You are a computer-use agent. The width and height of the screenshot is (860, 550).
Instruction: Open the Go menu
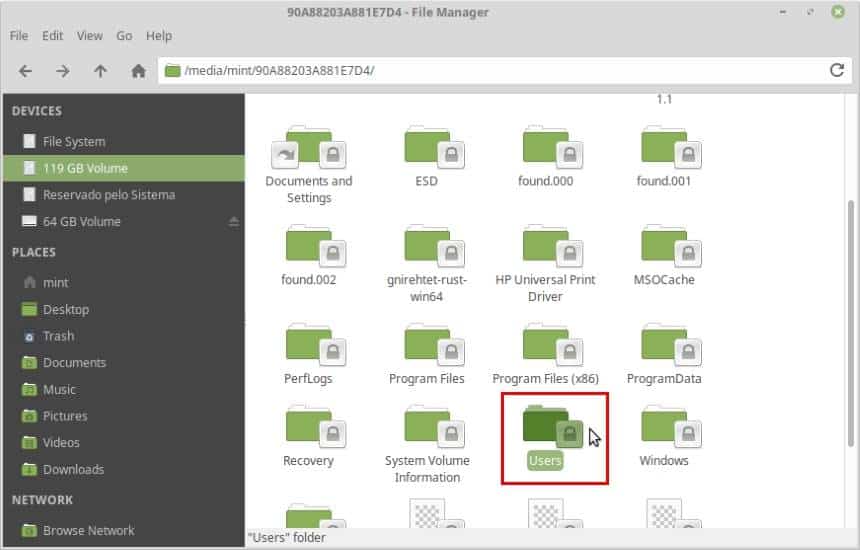tap(124, 36)
